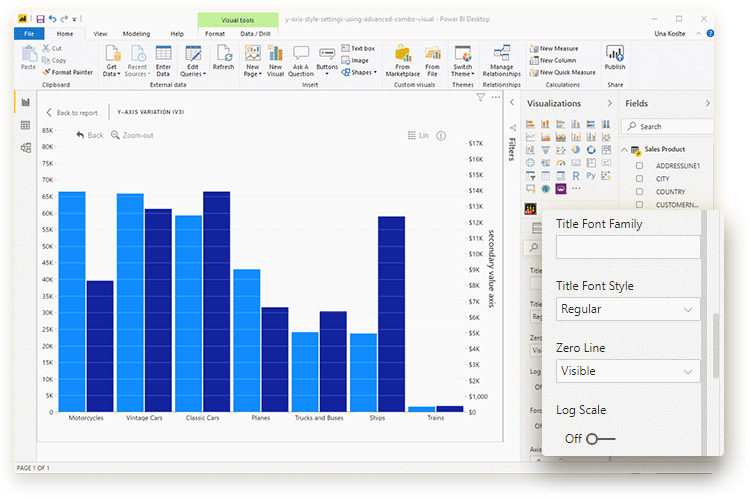Click the info icon above chart

[441, 136]
